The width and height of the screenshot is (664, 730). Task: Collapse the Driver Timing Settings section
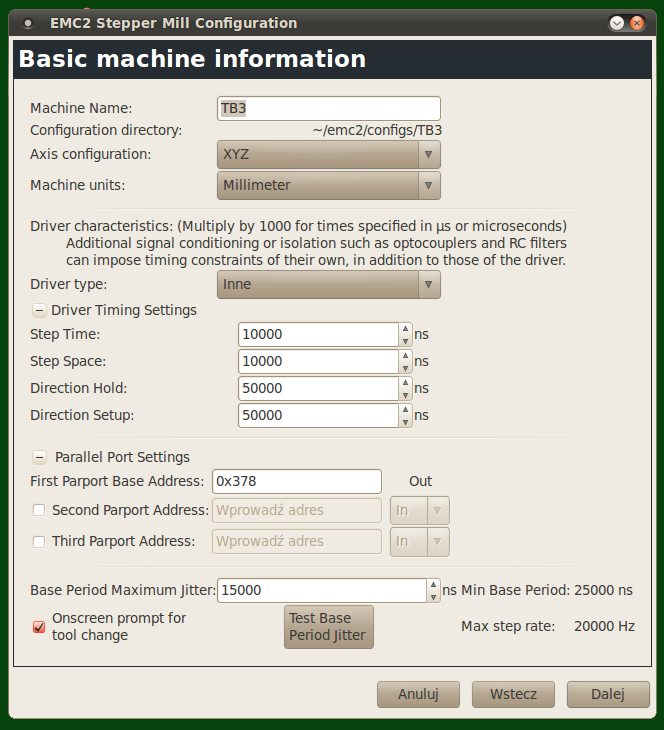coord(39,311)
